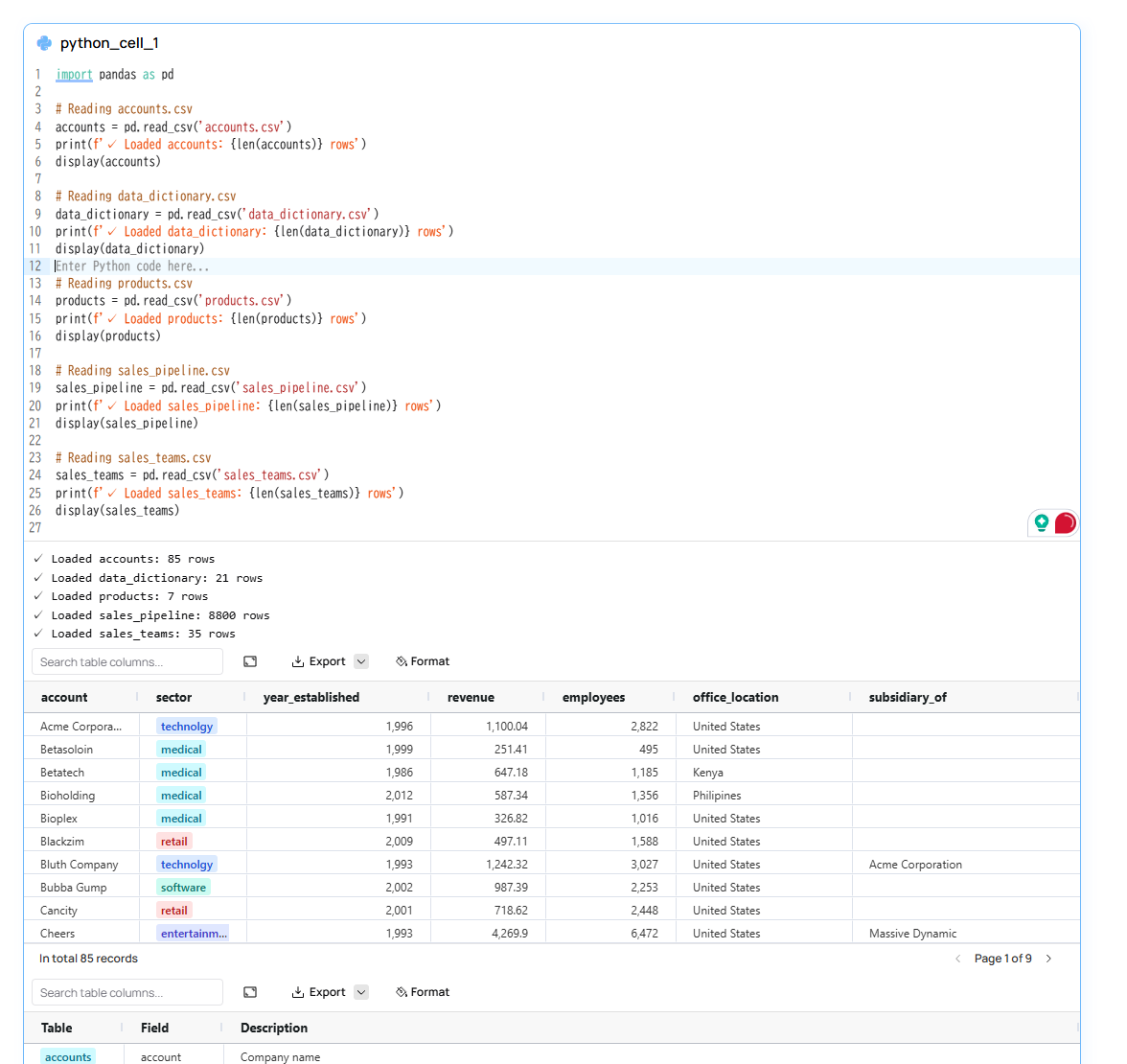Go to next page of accounts table
This screenshot has width=1127, height=1064.
click(1049, 959)
